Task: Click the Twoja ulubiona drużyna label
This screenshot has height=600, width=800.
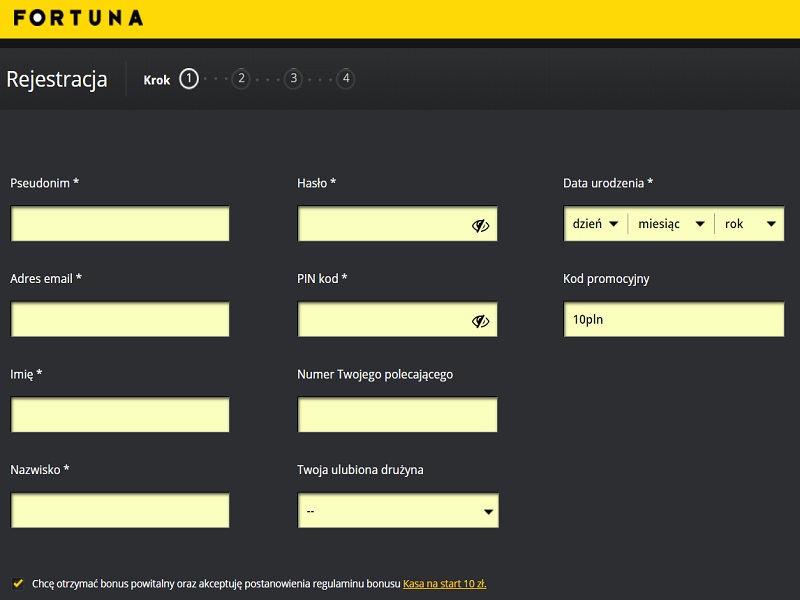Action: point(360,470)
